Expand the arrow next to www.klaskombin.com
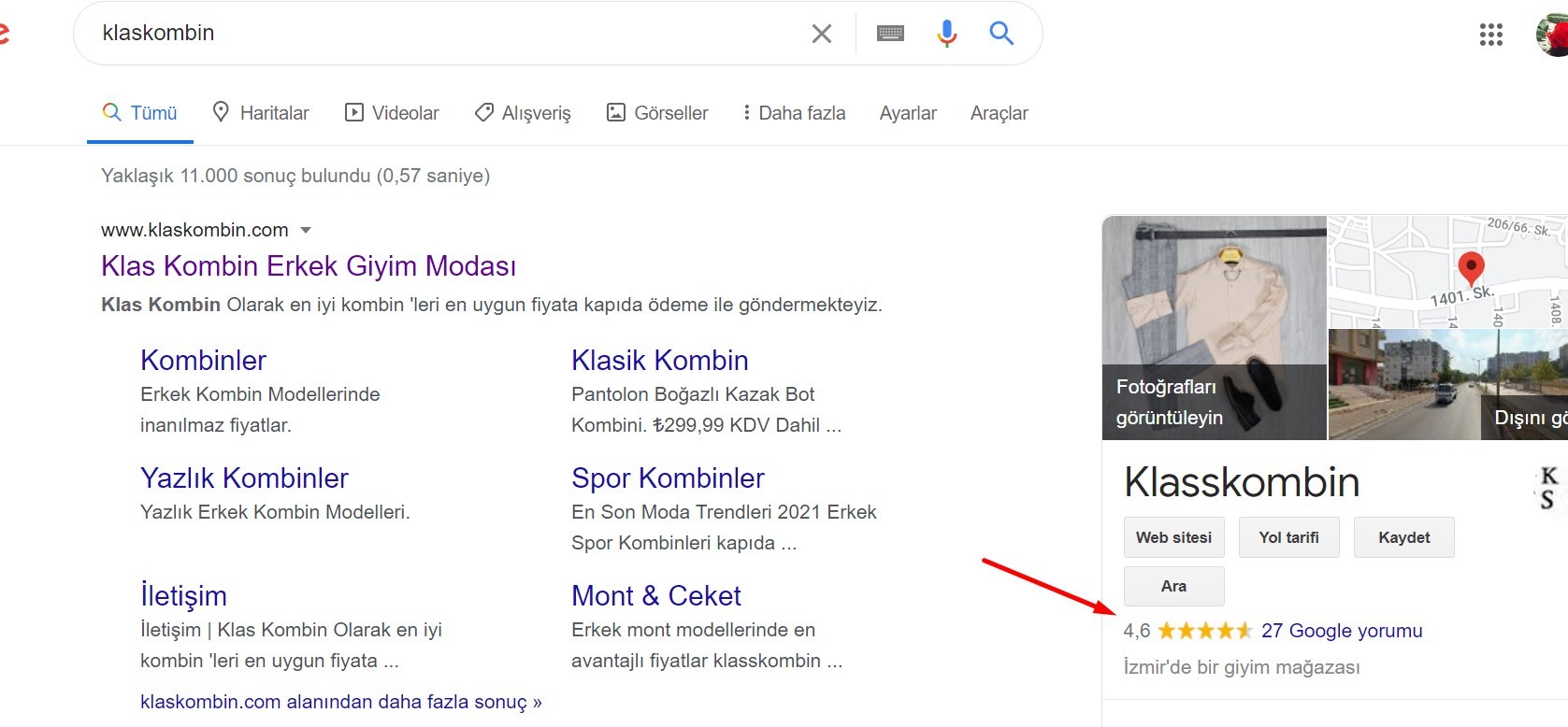This screenshot has height=727, width=1568. 305,230
